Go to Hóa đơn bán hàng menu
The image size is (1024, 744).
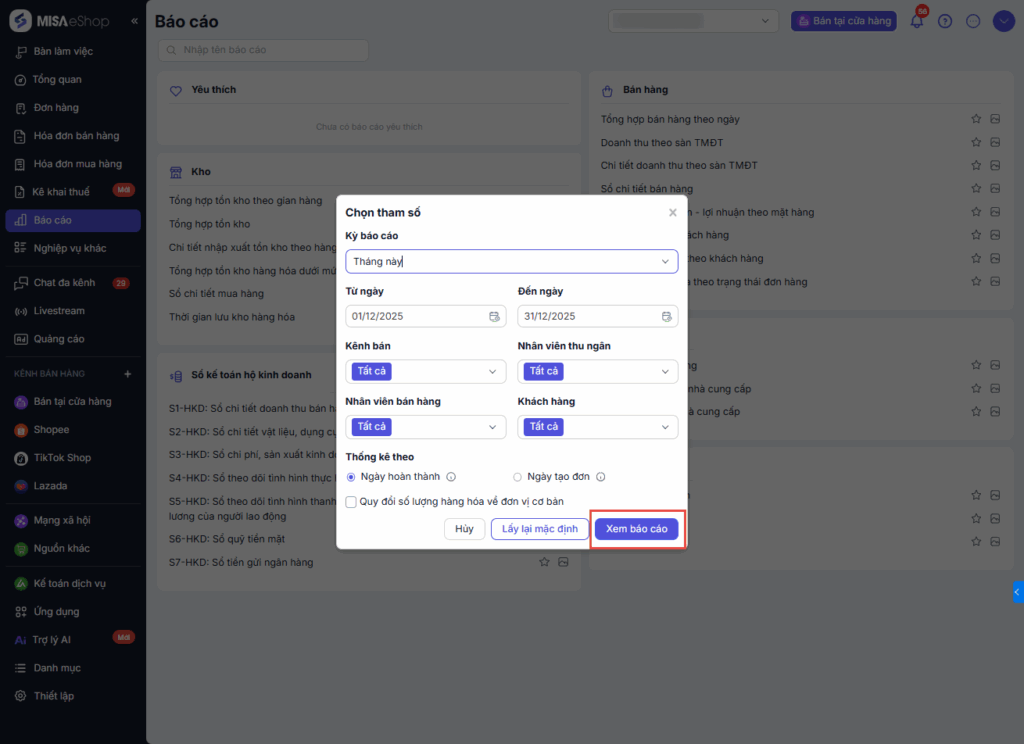click(x=76, y=136)
